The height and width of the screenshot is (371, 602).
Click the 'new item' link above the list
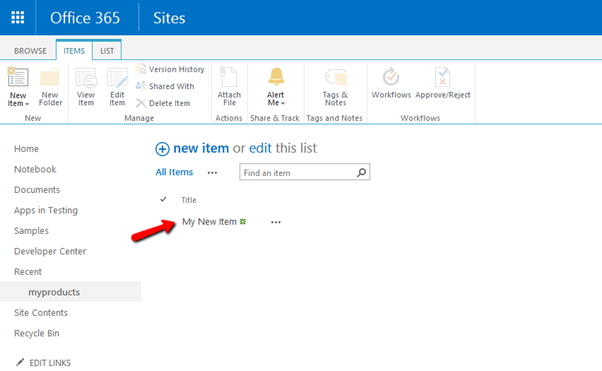201,148
